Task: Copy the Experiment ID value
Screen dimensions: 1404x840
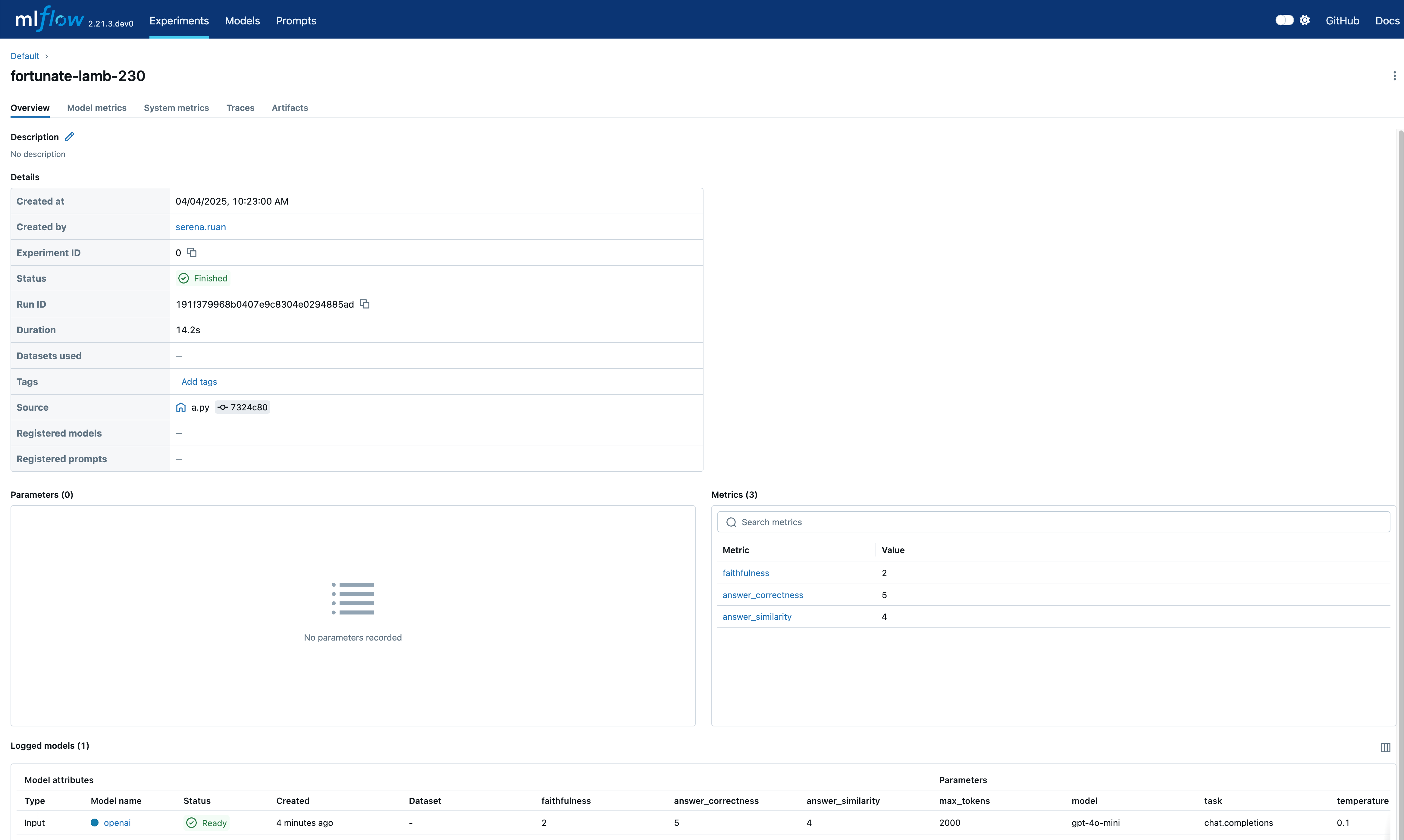Action: (192, 252)
